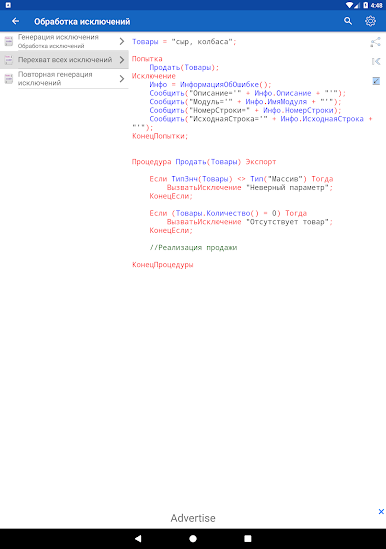Tap Android recent apps button
This screenshot has height=549, width=386.
[x=248, y=538]
